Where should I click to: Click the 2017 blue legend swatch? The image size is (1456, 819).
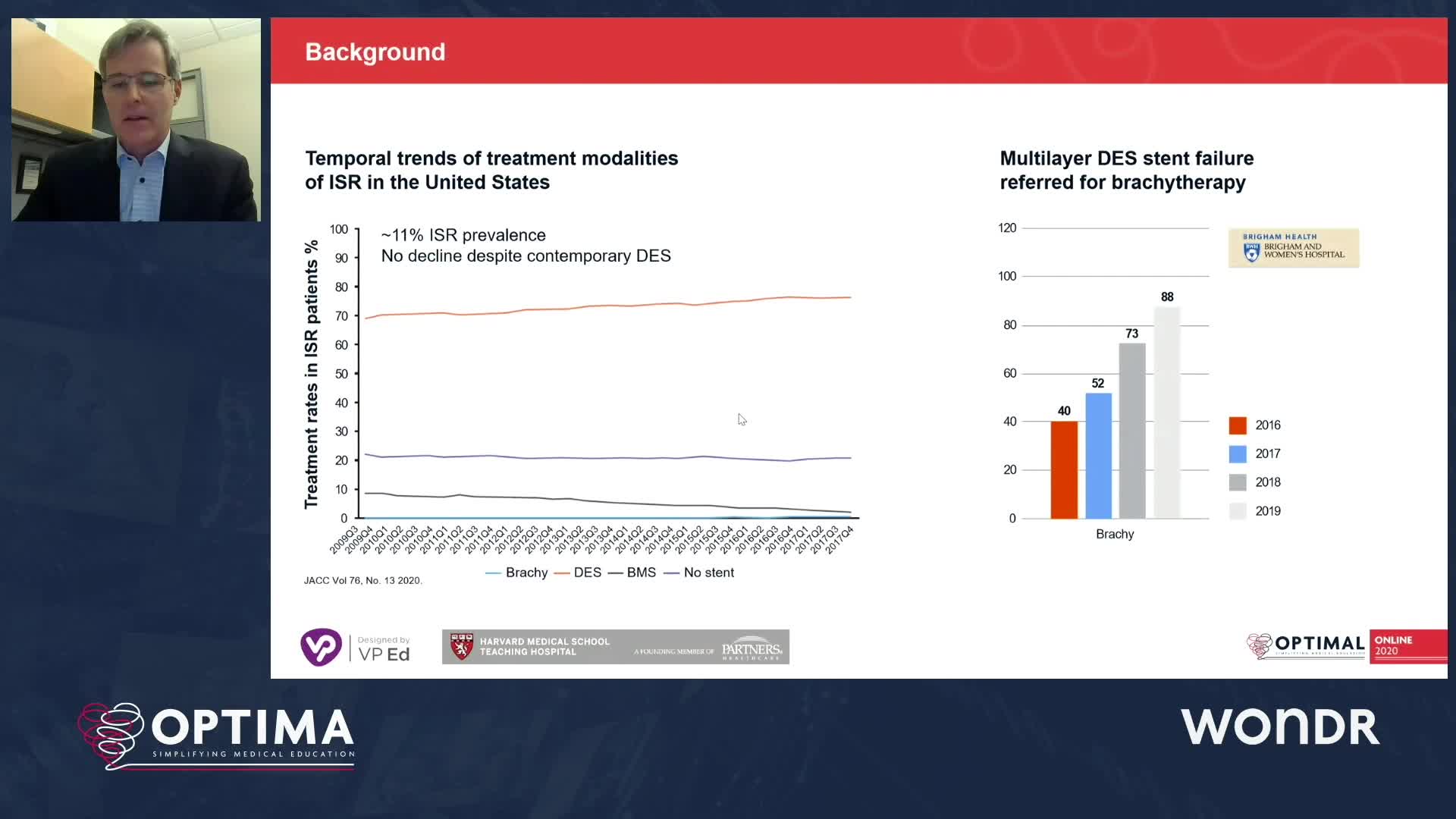1238,454
